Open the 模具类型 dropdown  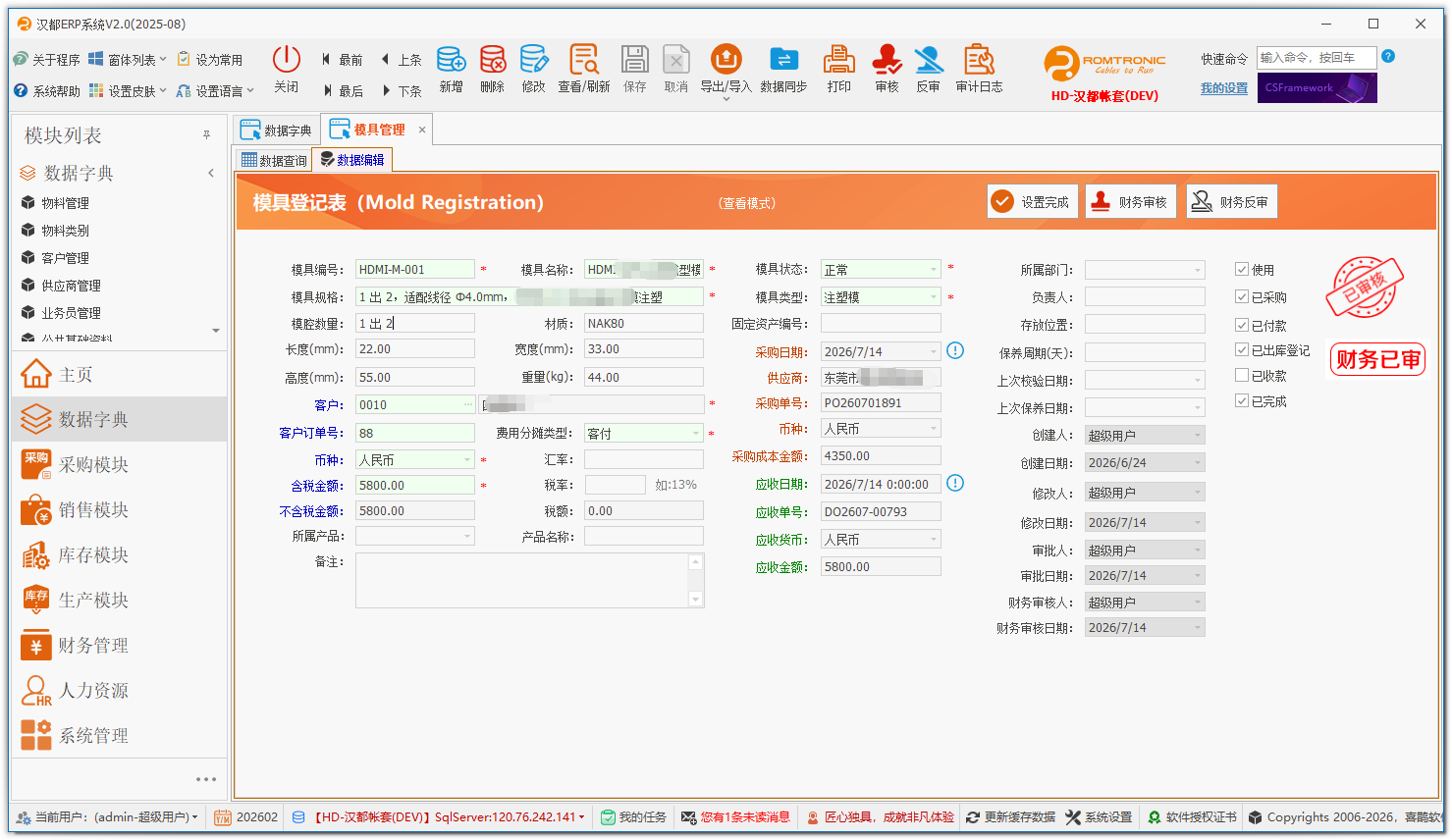click(933, 296)
